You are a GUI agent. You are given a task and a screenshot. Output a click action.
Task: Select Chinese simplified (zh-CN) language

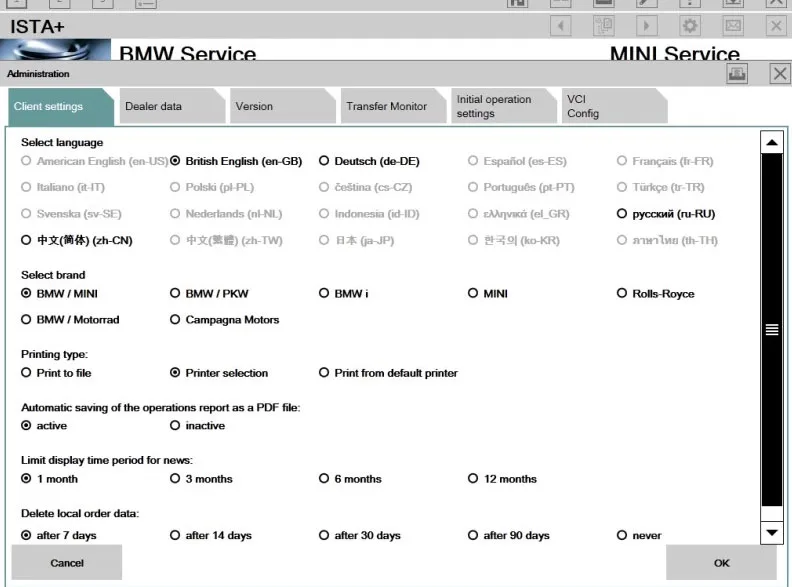coord(77,240)
